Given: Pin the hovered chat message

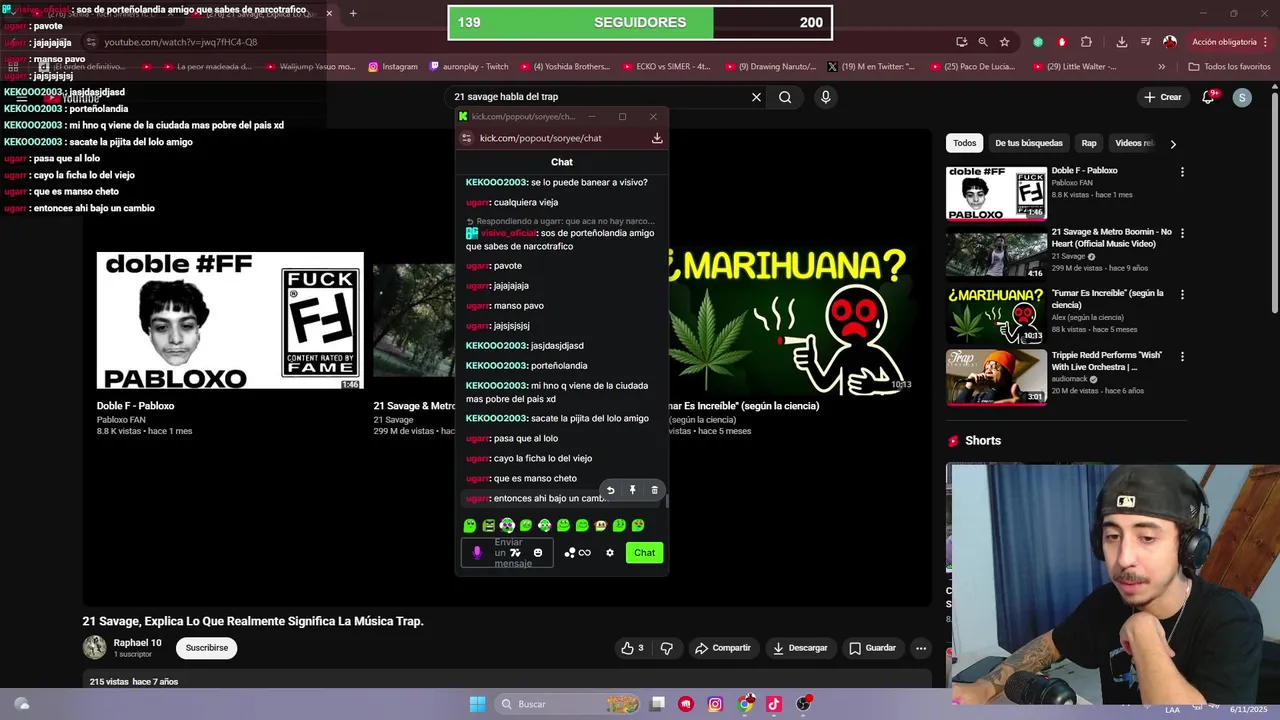Looking at the screenshot, I should 632,490.
